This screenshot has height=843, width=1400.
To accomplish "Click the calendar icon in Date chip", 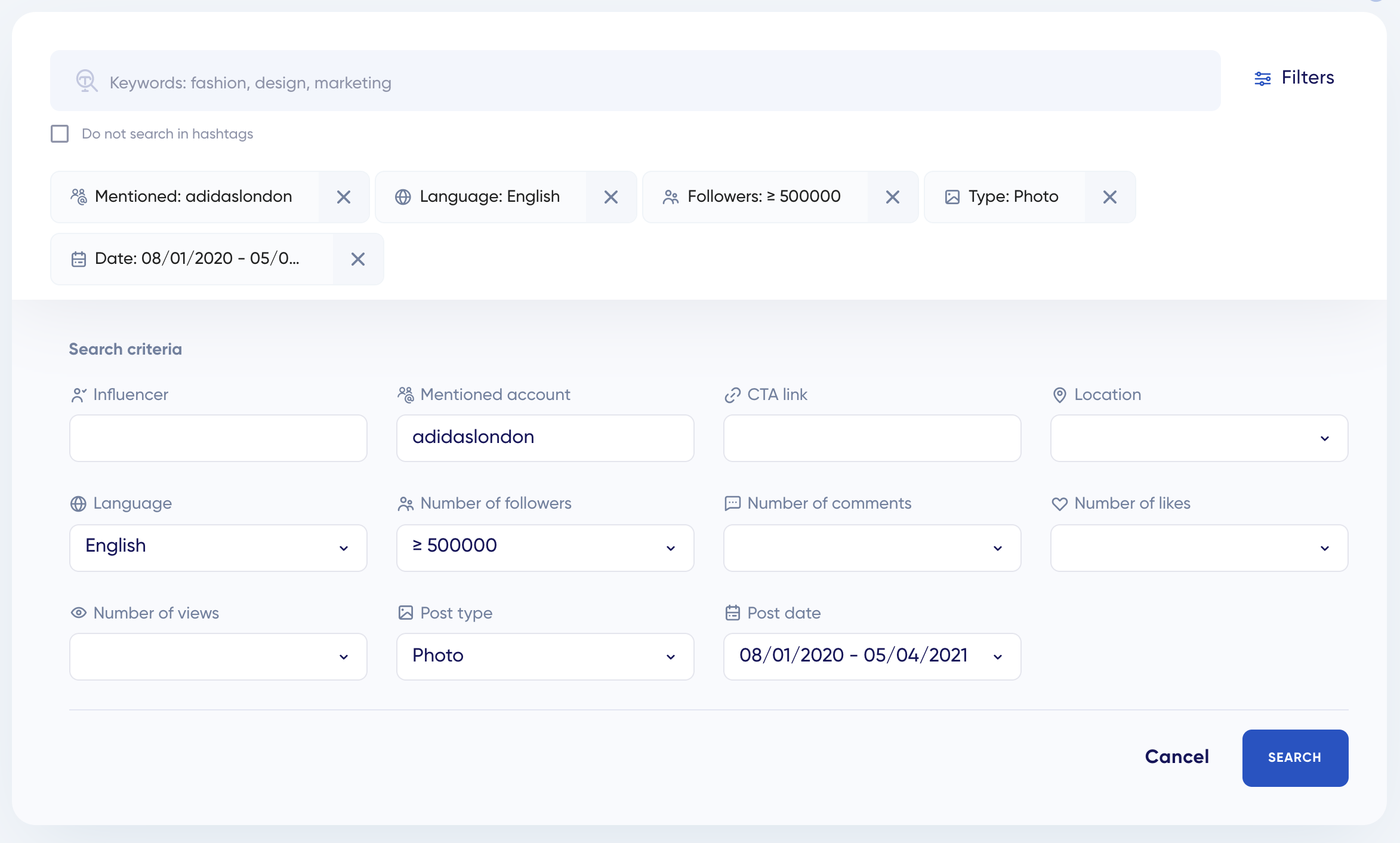I will coord(79,259).
